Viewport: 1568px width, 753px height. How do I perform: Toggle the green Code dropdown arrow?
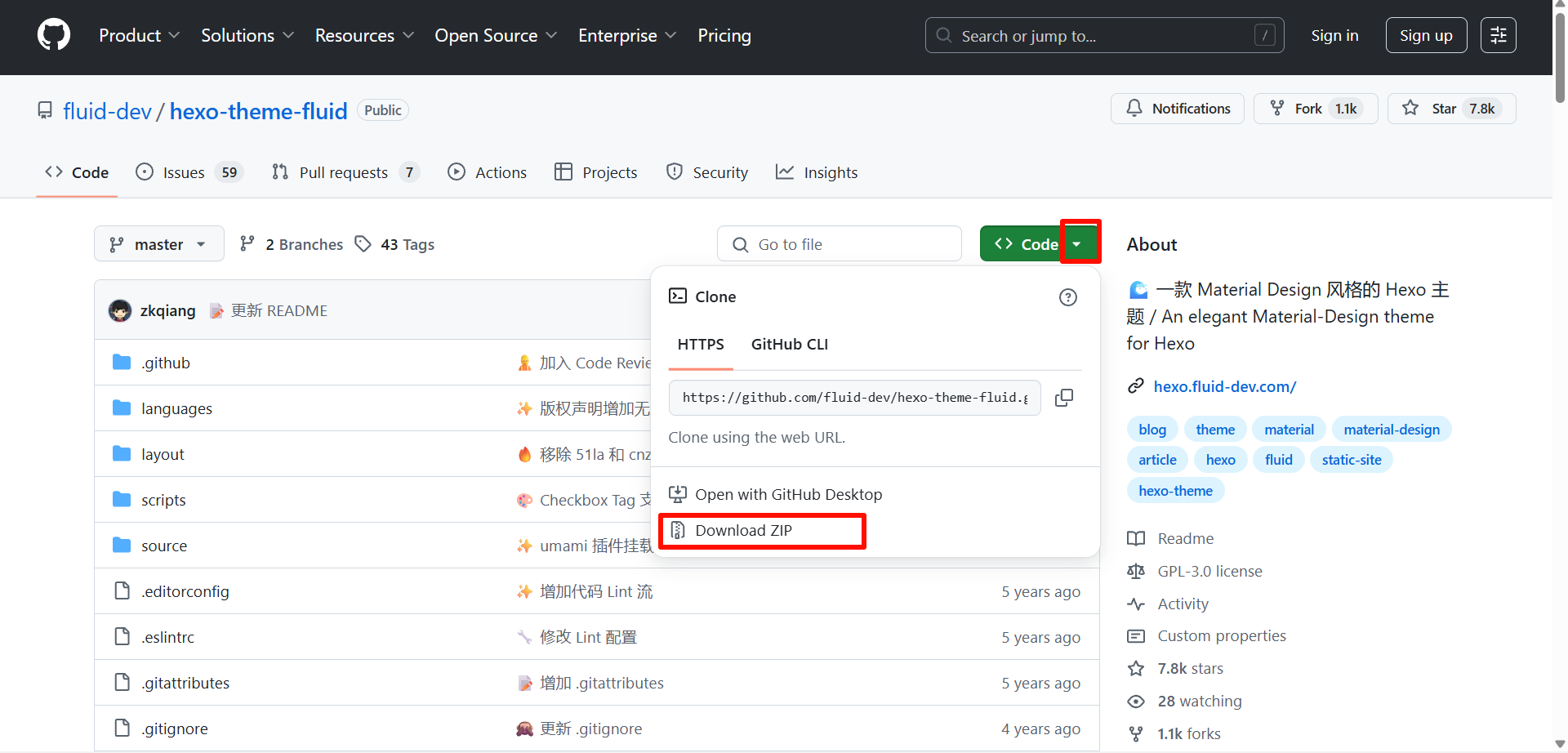coord(1077,244)
